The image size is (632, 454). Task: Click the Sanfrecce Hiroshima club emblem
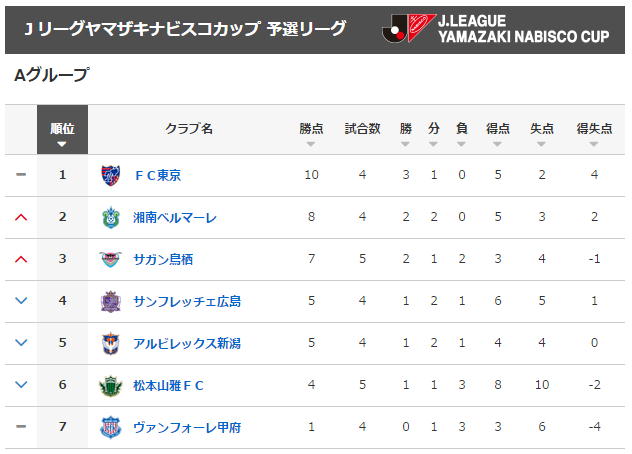coord(110,302)
